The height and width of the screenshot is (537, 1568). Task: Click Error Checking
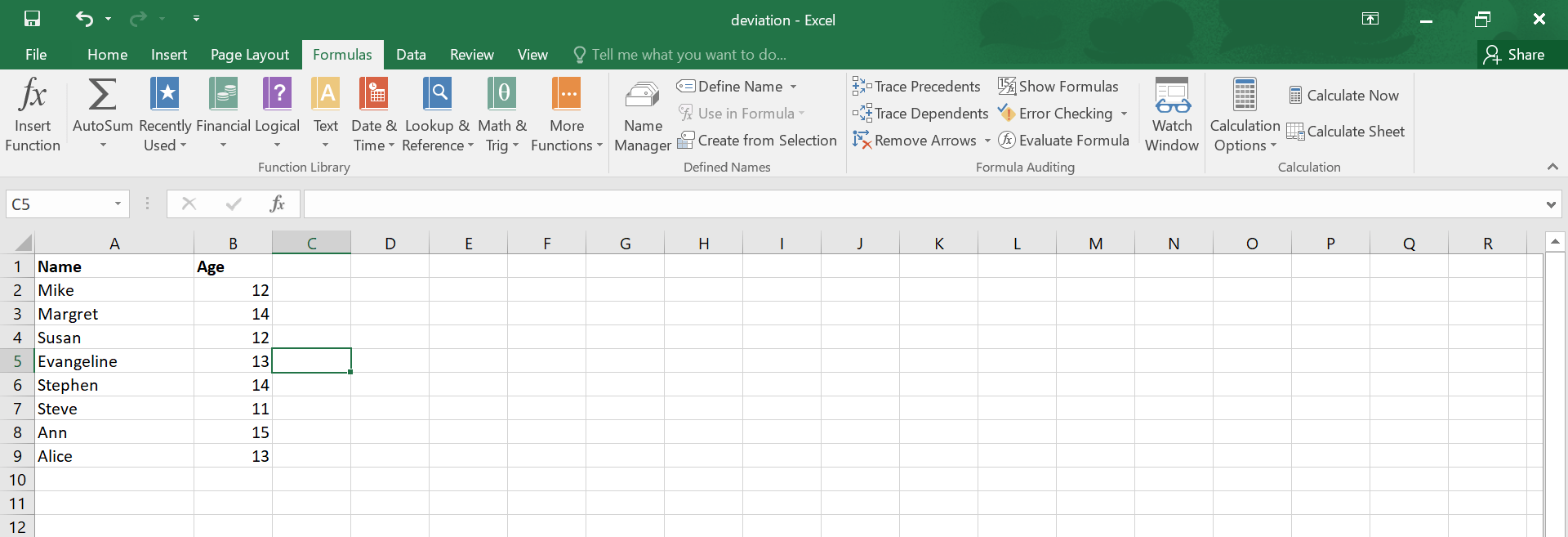[1055, 113]
